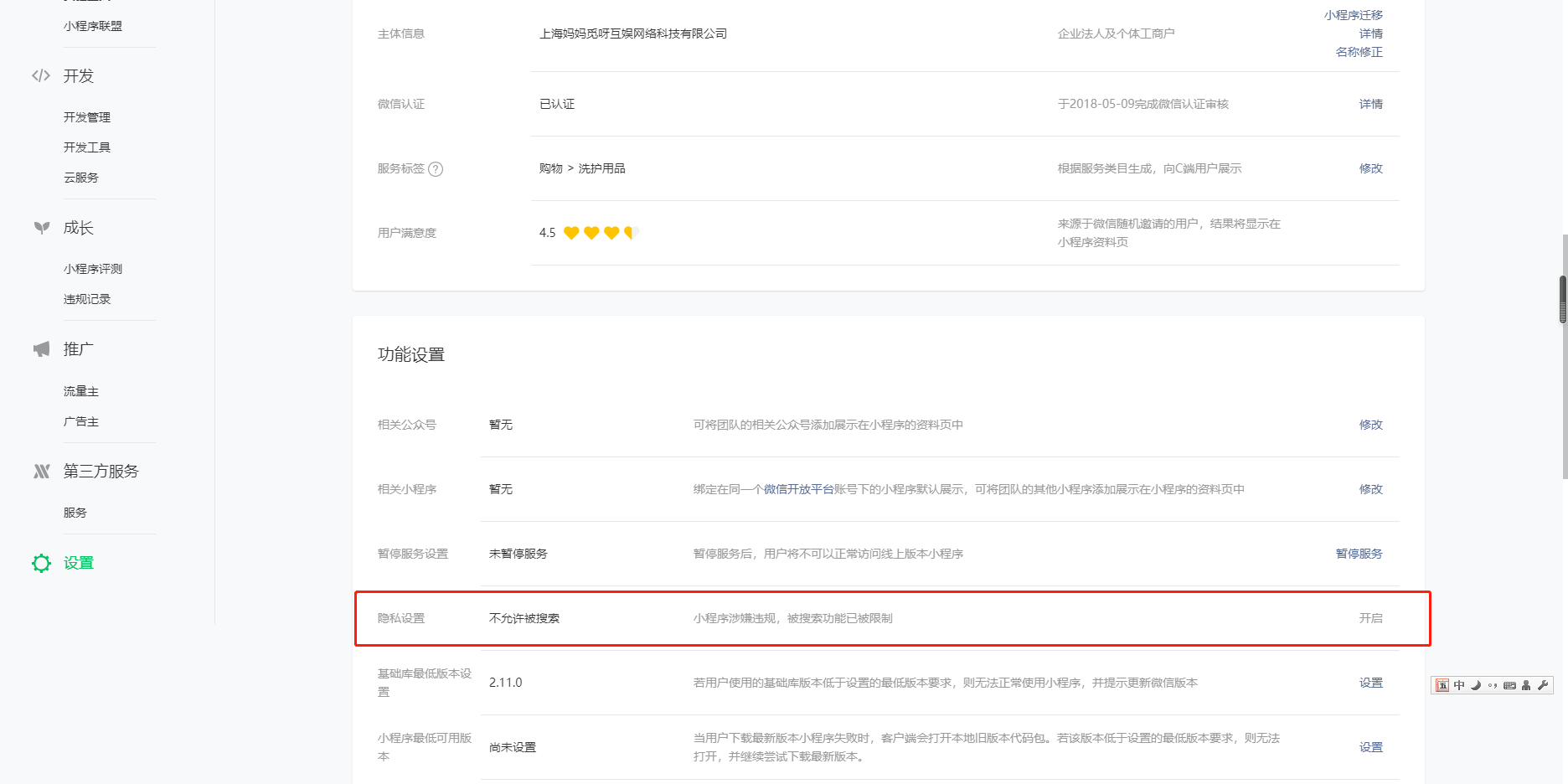The image size is (1568, 784).
Task: Click the help question mark beside 服务标签
Action: [x=436, y=168]
